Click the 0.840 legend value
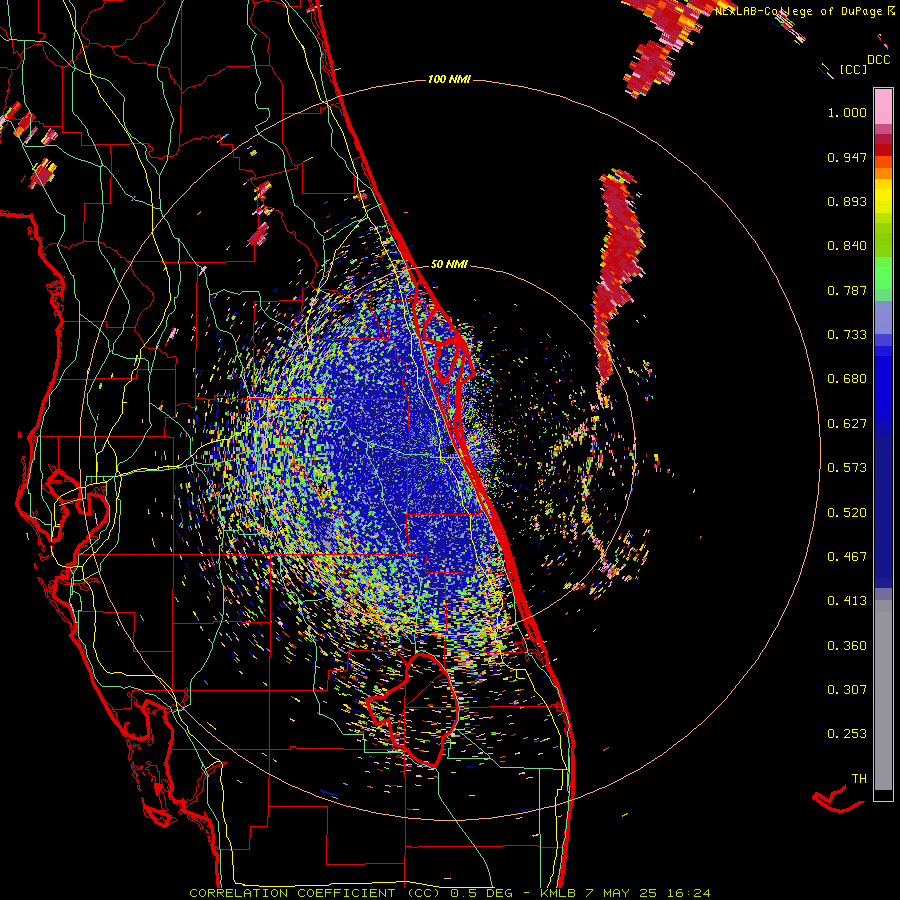Screen dimensions: 900x900 coord(847,246)
